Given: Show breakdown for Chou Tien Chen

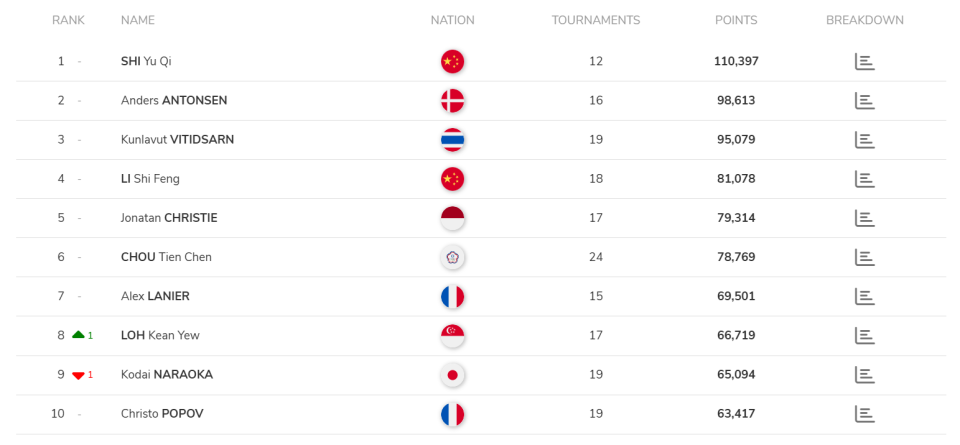Looking at the screenshot, I should tap(865, 257).
